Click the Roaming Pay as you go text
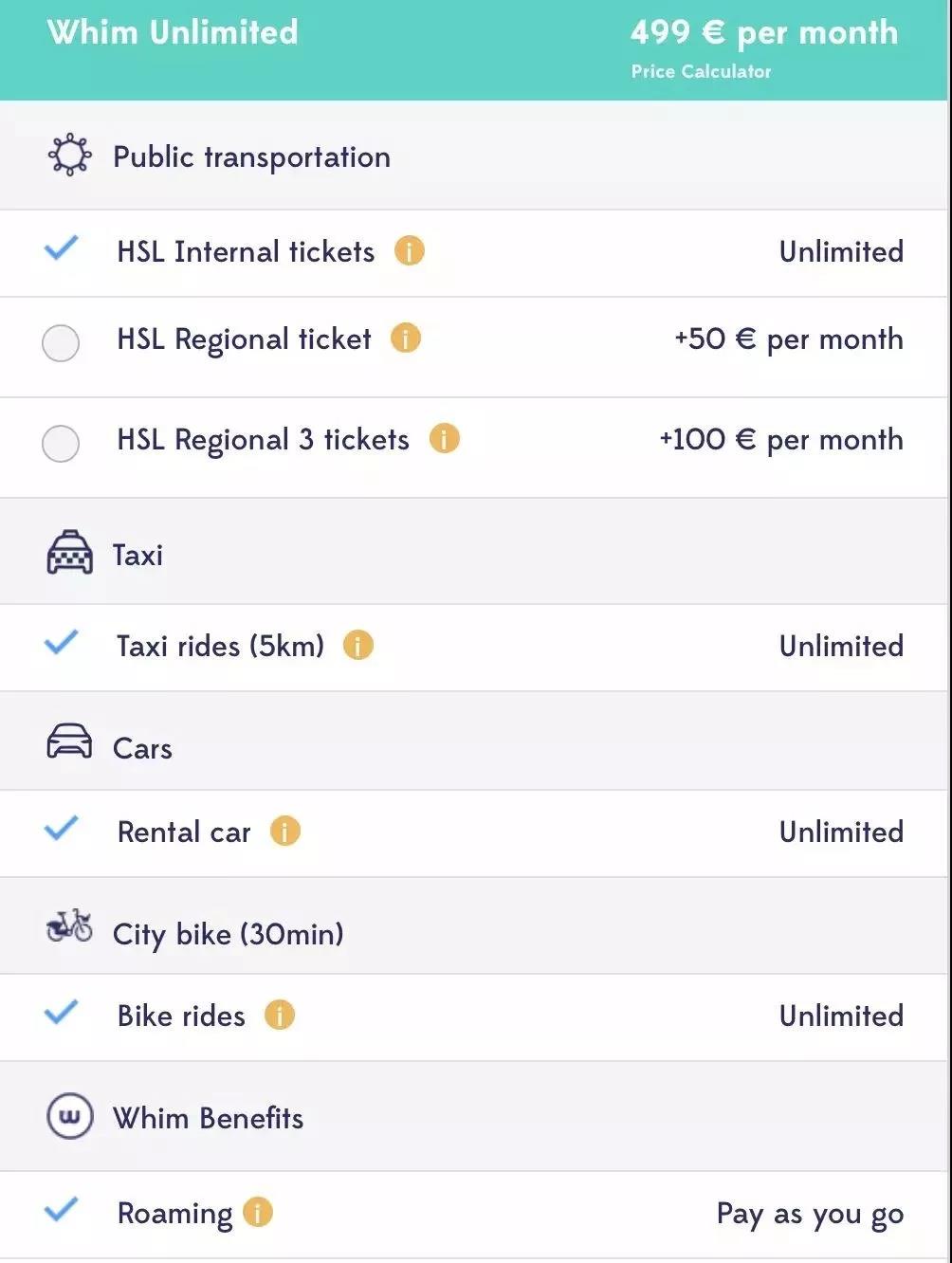Viewport: 952px width, 1263px height. pos(809,1214)
